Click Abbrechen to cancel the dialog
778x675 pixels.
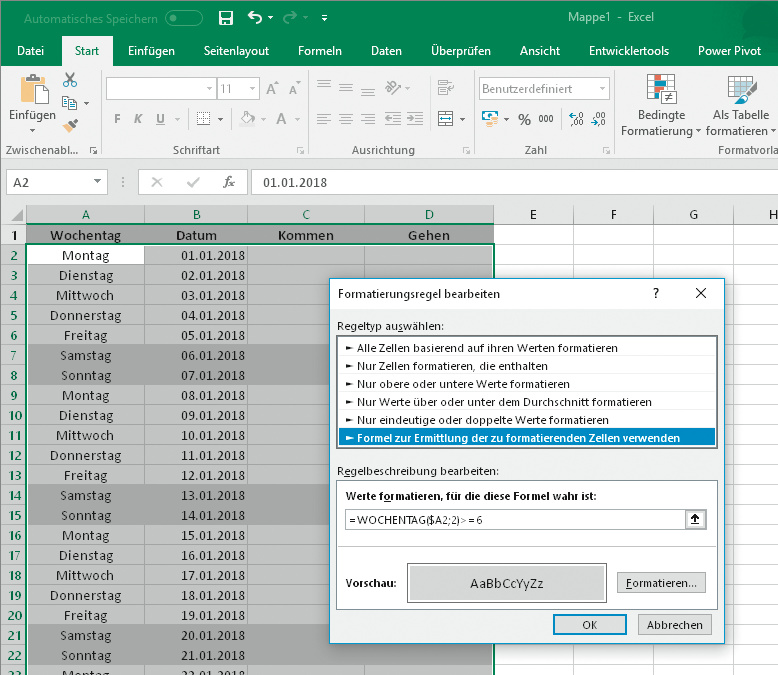675,624
